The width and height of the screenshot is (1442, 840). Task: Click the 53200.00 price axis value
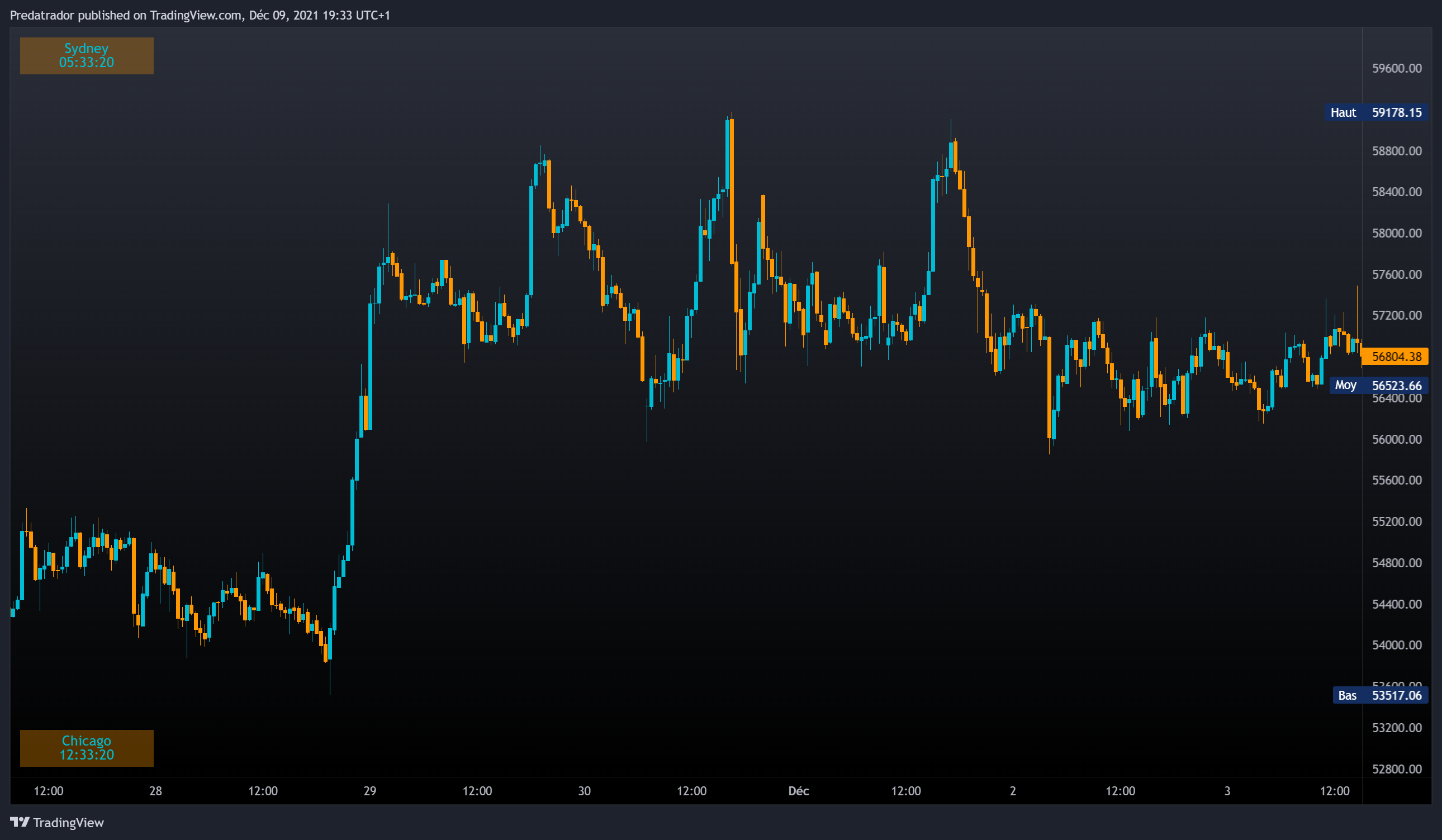point(1397,727)
